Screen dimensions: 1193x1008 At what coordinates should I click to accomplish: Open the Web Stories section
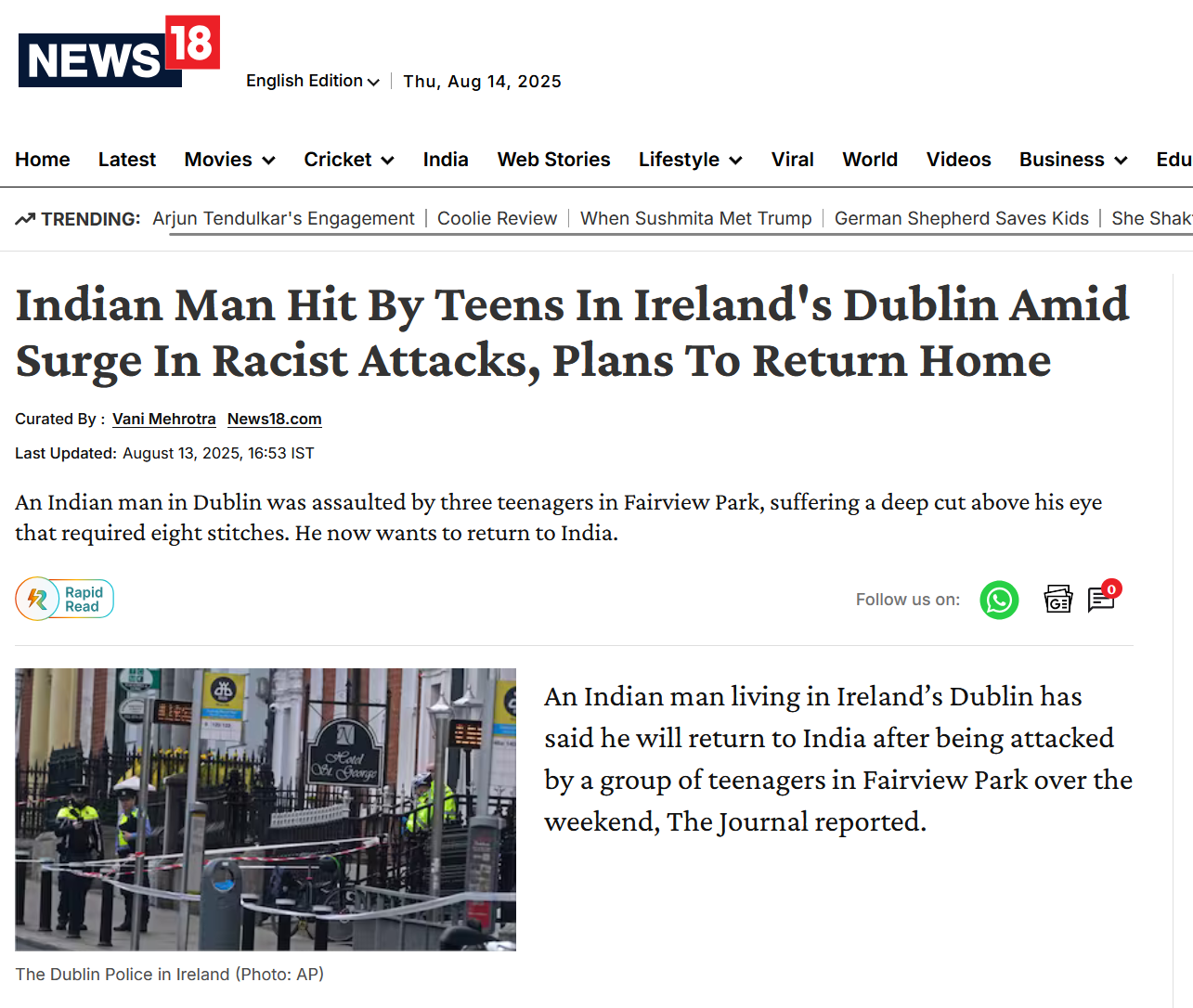tap(553, 160)
